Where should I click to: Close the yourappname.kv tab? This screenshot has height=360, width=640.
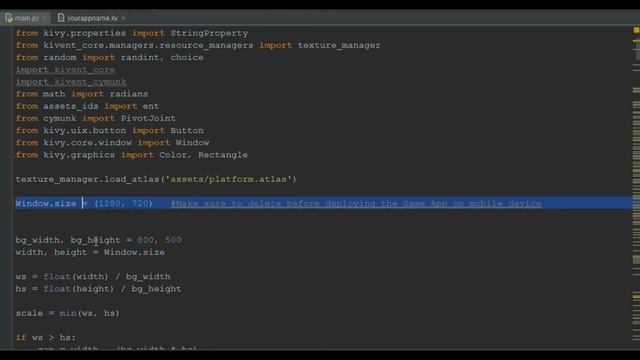123,18
